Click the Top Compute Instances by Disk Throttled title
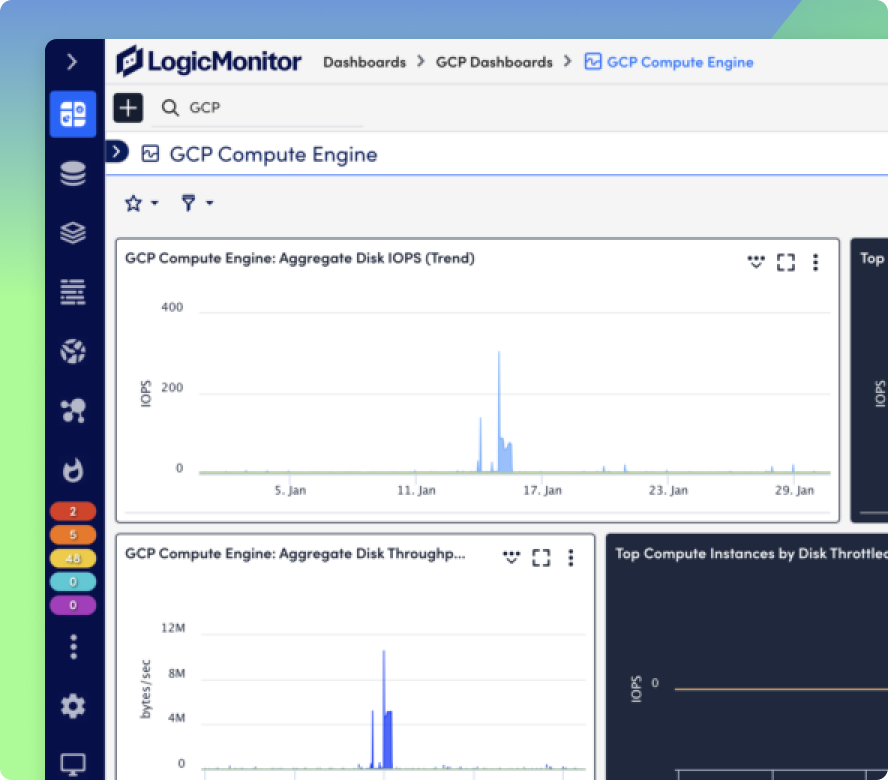This screenshot has width=888, height=780. (751, 554)
